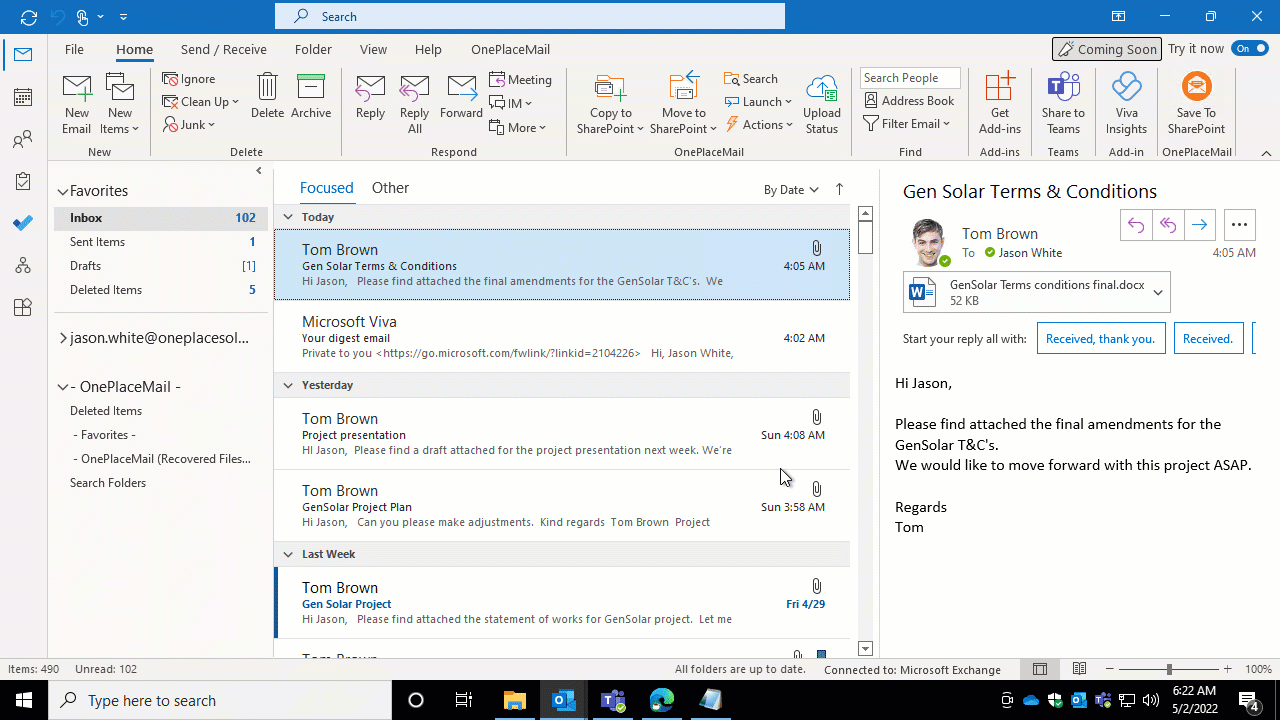Screen dimensions: 1280x720
Task: Collapse the Favorites folder group
Action: [62, 191]
